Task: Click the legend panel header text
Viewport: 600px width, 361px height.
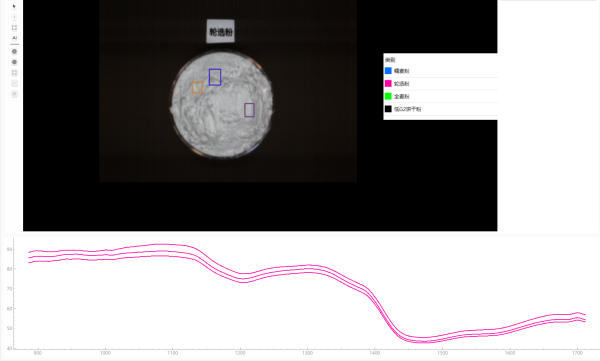Action: (390, 60)
